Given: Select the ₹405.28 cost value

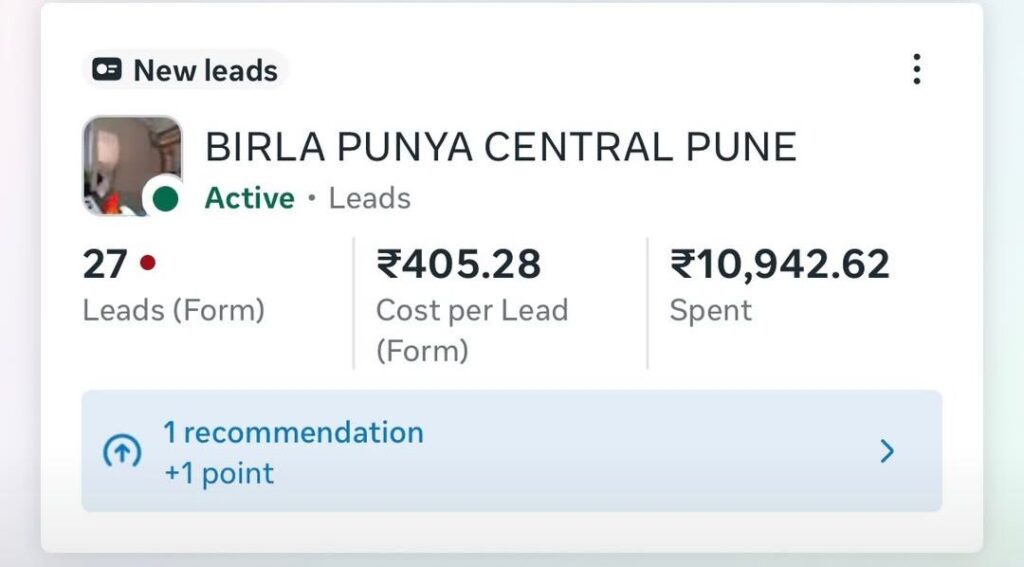Looking at the screenshot, I should click(x=458, y=265).
